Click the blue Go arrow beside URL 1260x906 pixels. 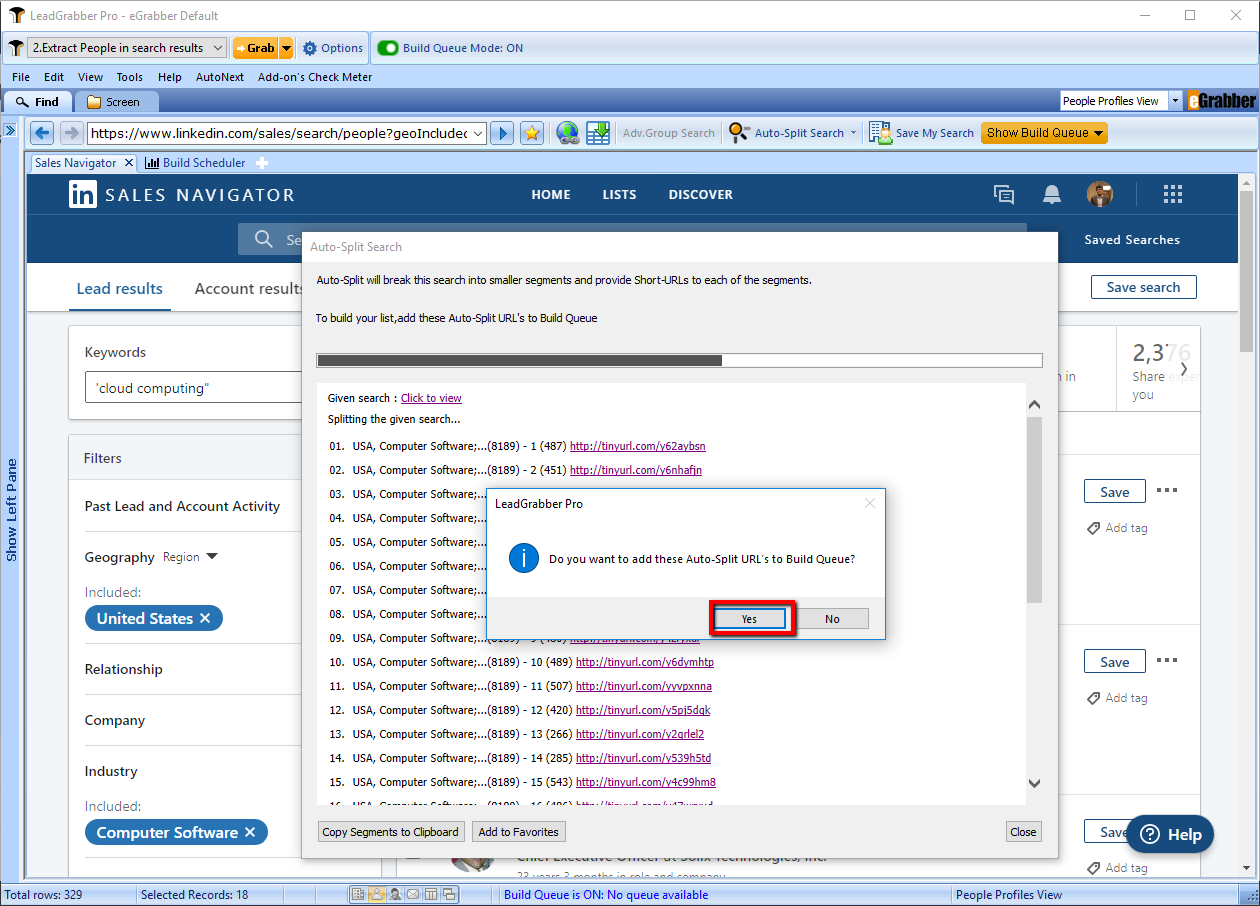(x=503, y=133)
